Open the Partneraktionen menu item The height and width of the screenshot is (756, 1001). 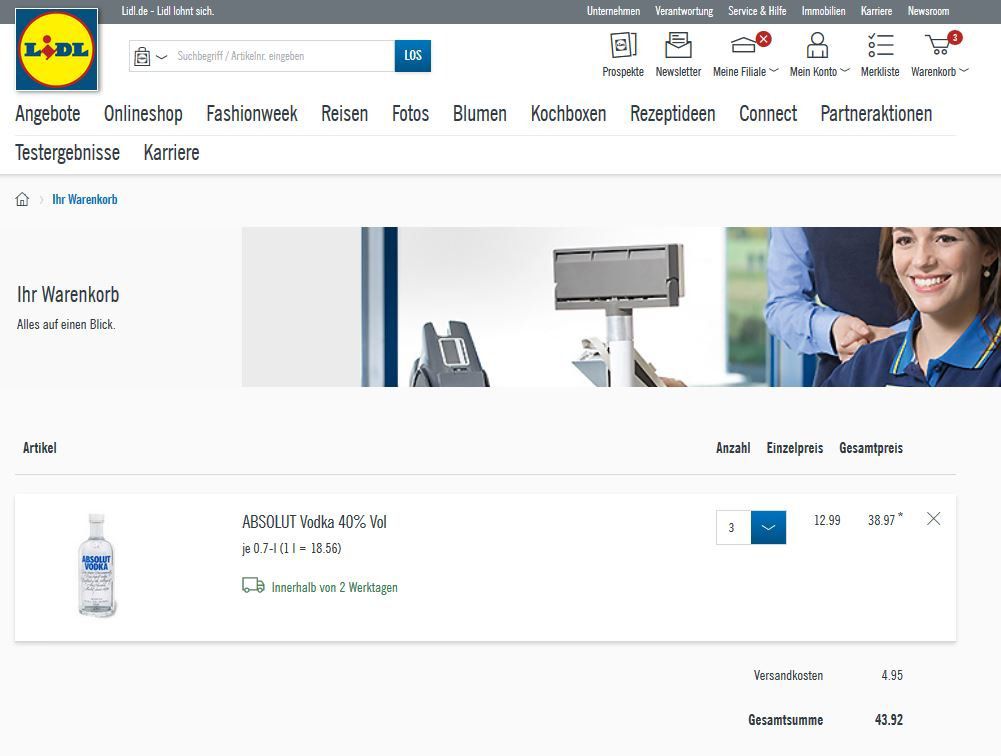(876, 114)
